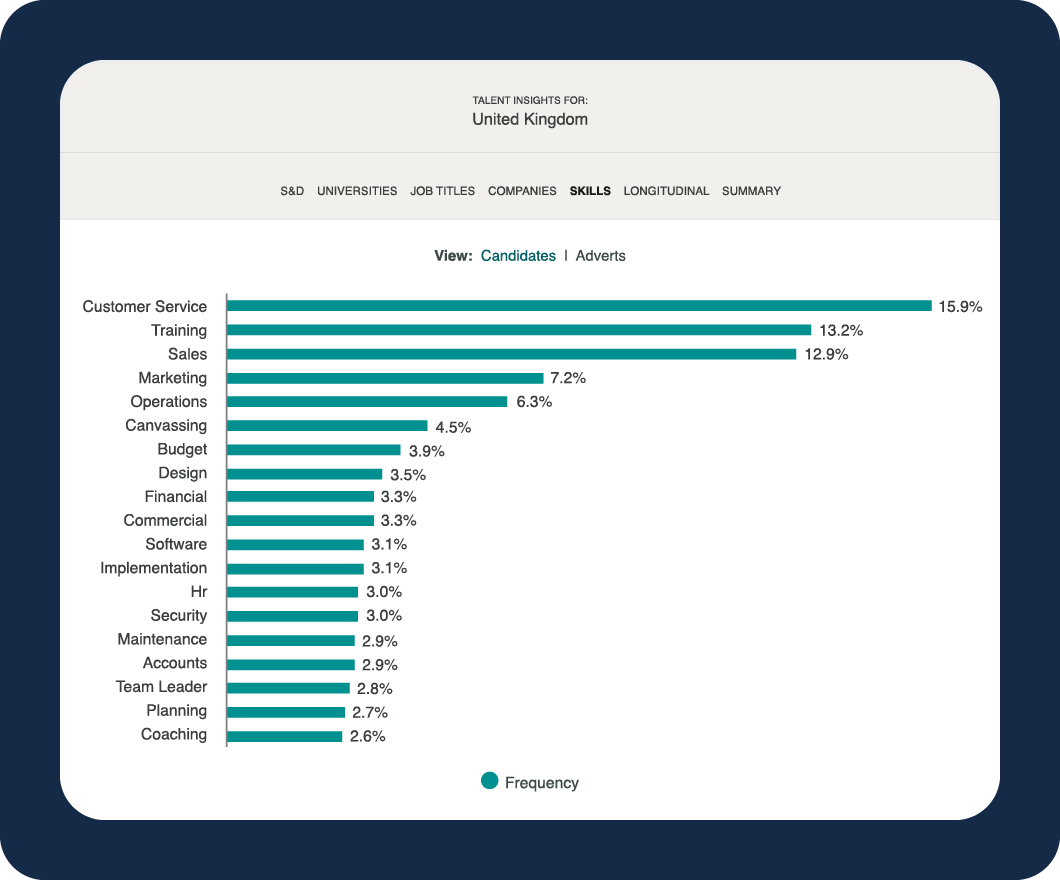The width and height of the screenshot is (1060, 880).
Task: Switch the view to Adverts
Action: pos(600,256)
